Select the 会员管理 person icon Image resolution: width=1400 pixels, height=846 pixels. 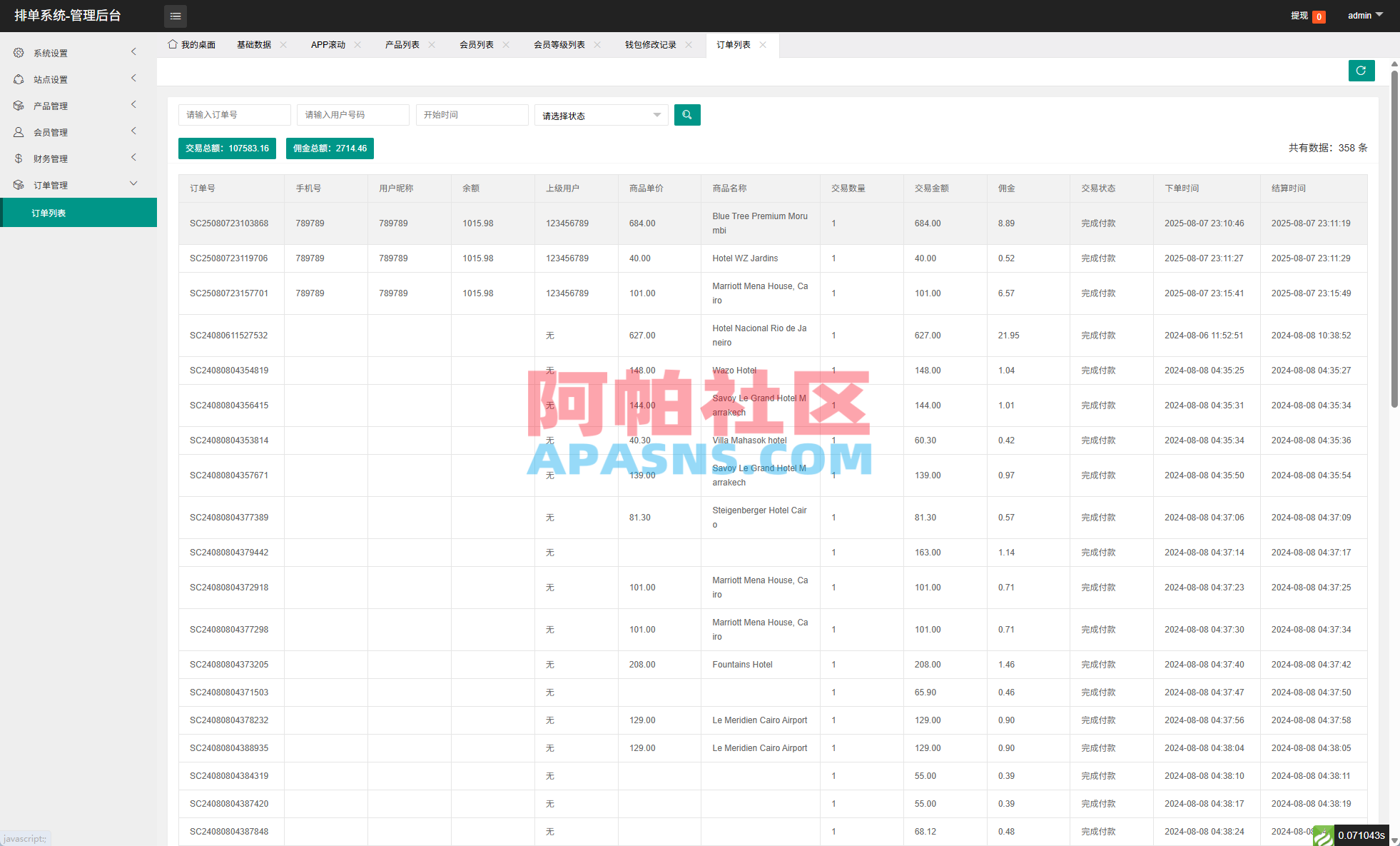click(19, 131)
